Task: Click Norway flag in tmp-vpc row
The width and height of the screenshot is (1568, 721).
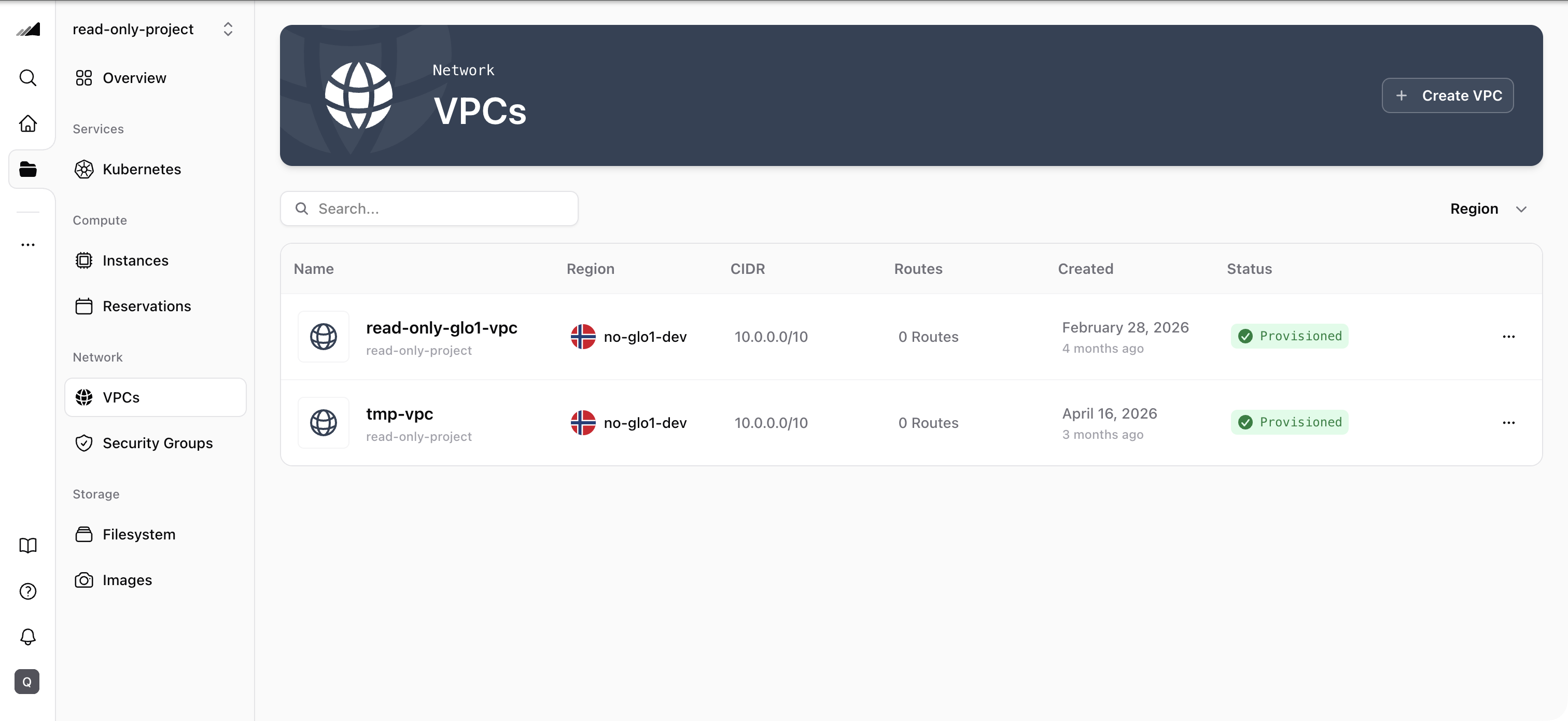Action: click(x=583, y=423)
